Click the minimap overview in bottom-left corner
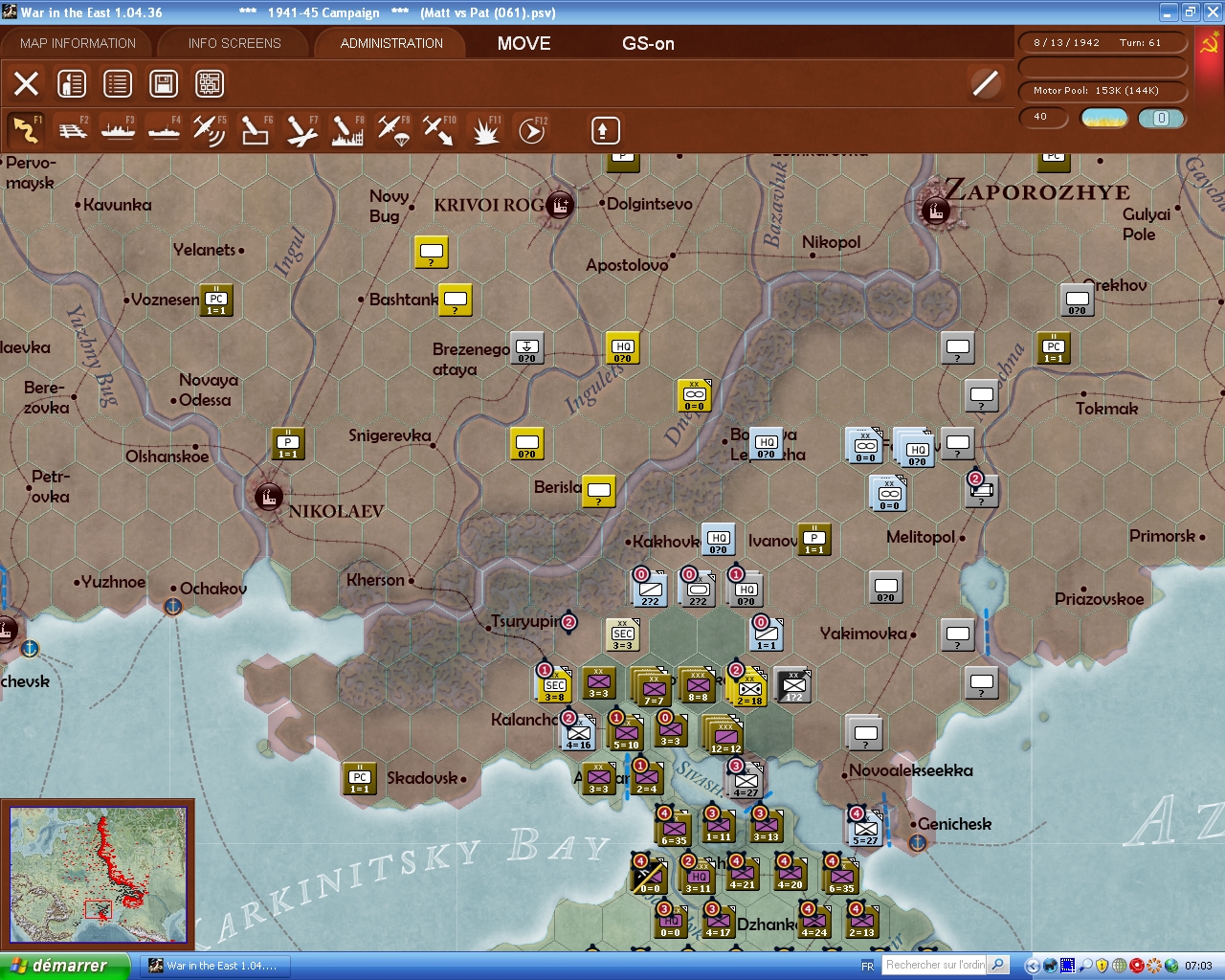The width and height of the screenshot is (1225, 980). [98, 876]
